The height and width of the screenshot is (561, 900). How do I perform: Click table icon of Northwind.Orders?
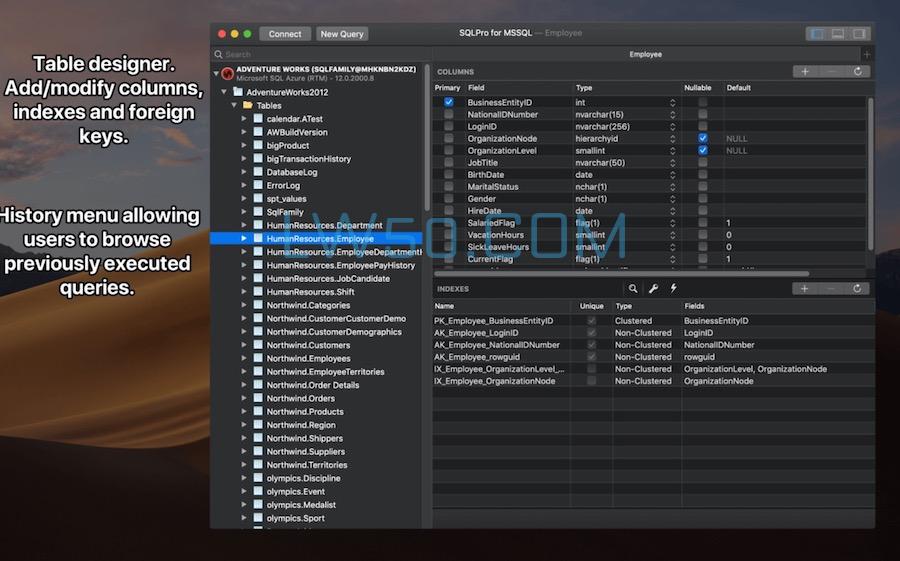[258, 398]
